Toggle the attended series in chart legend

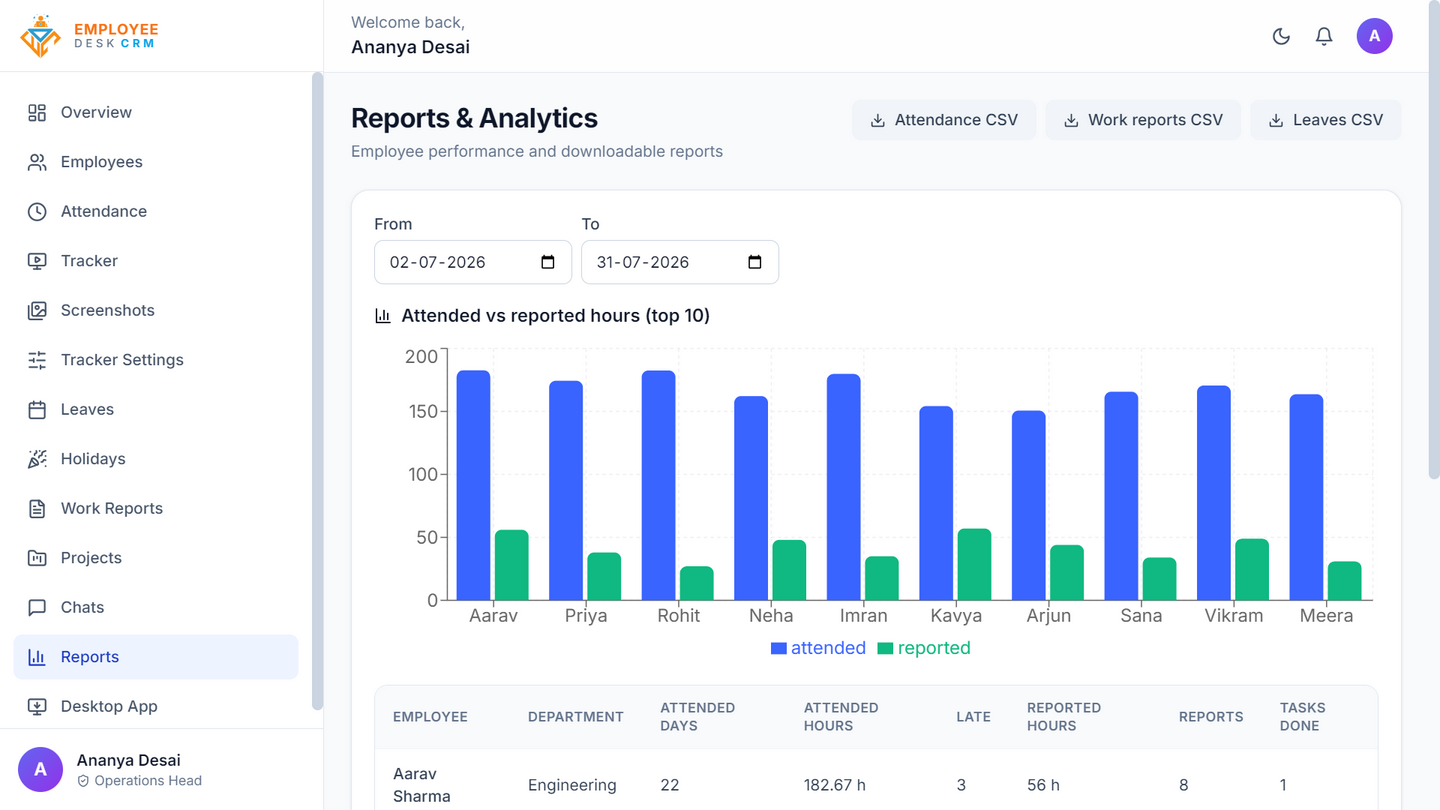point(818,648)
